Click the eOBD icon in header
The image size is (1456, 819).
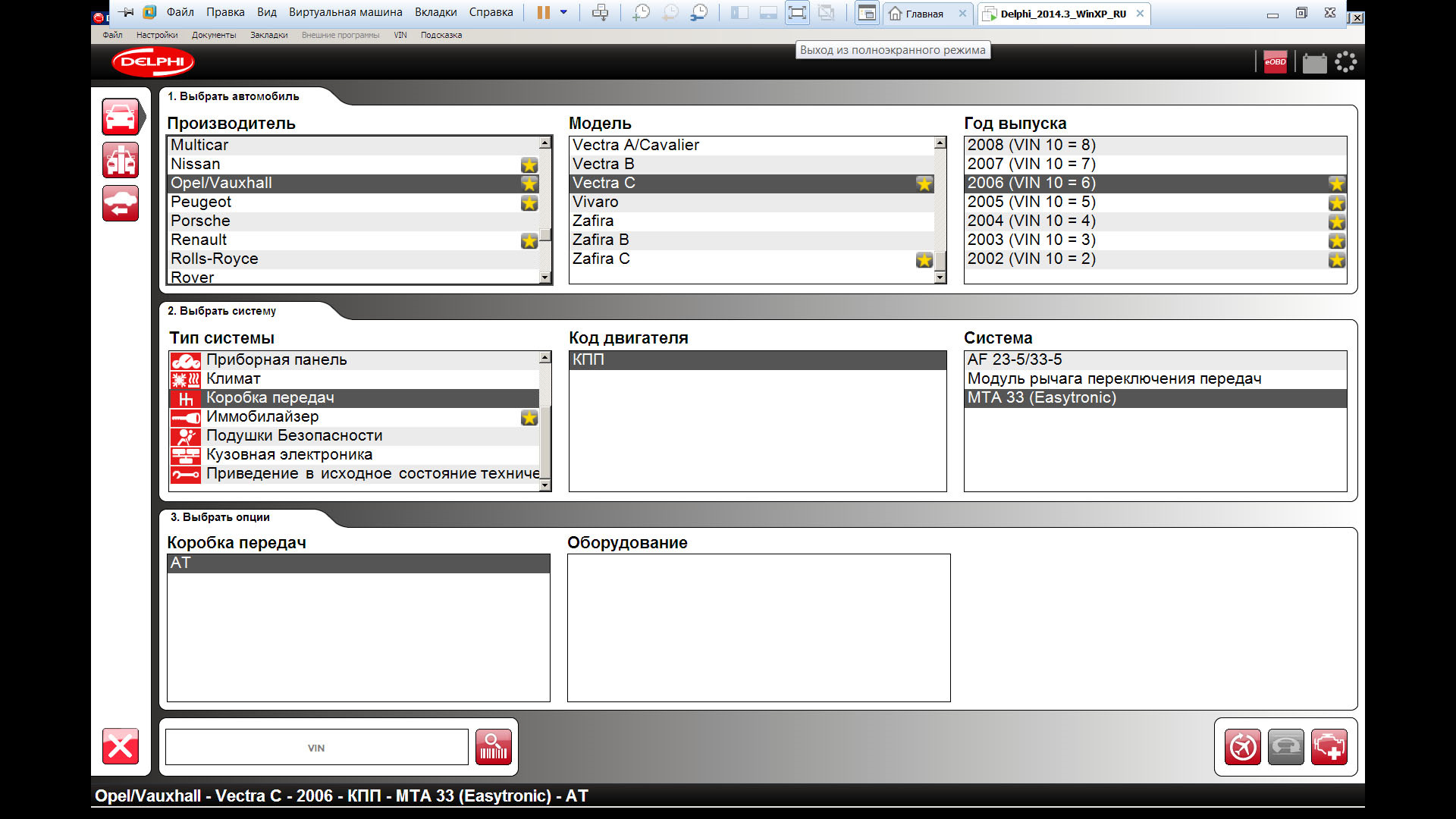point(1276,62)
